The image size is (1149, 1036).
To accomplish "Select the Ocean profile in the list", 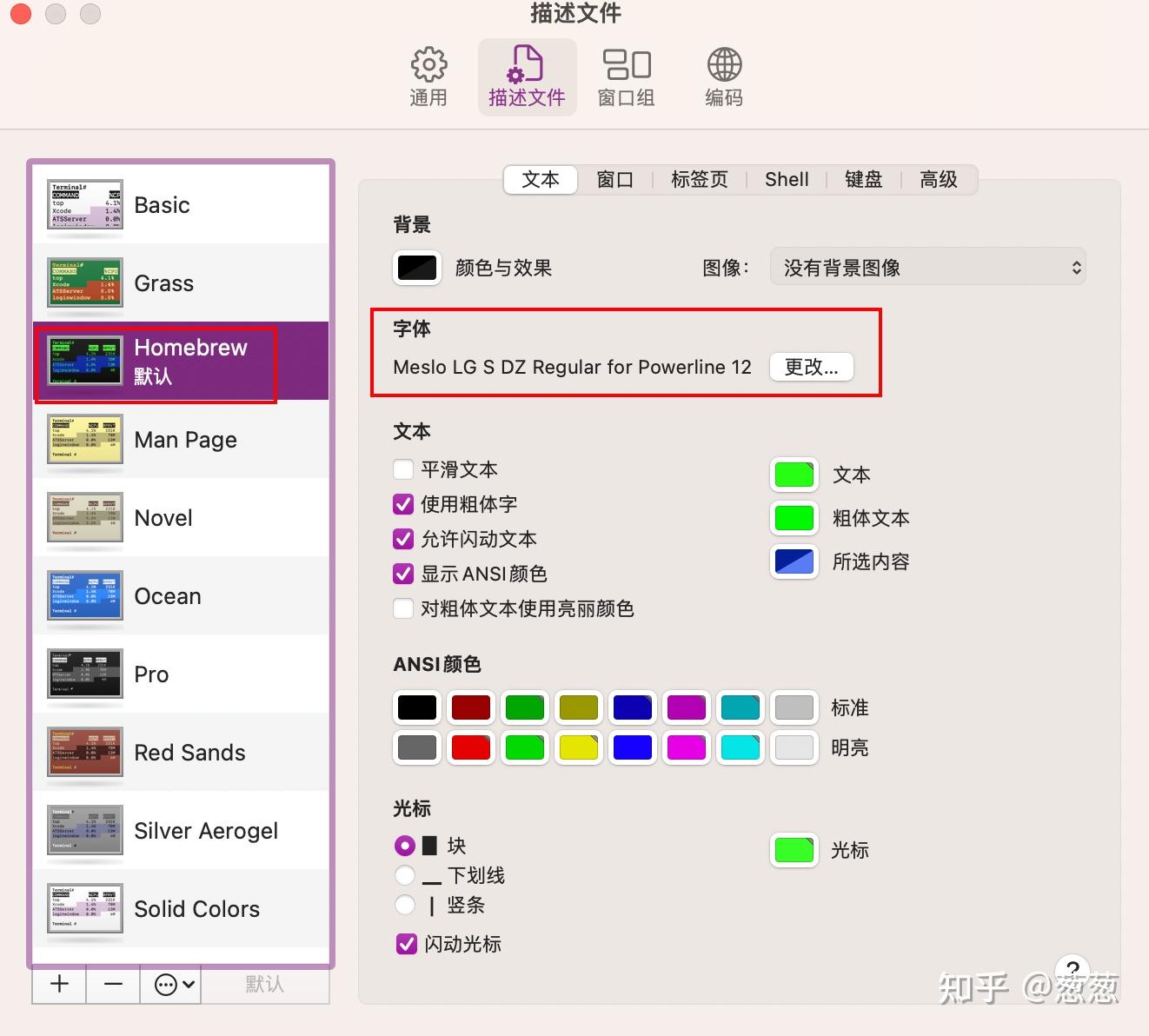I will click(181, 596).
